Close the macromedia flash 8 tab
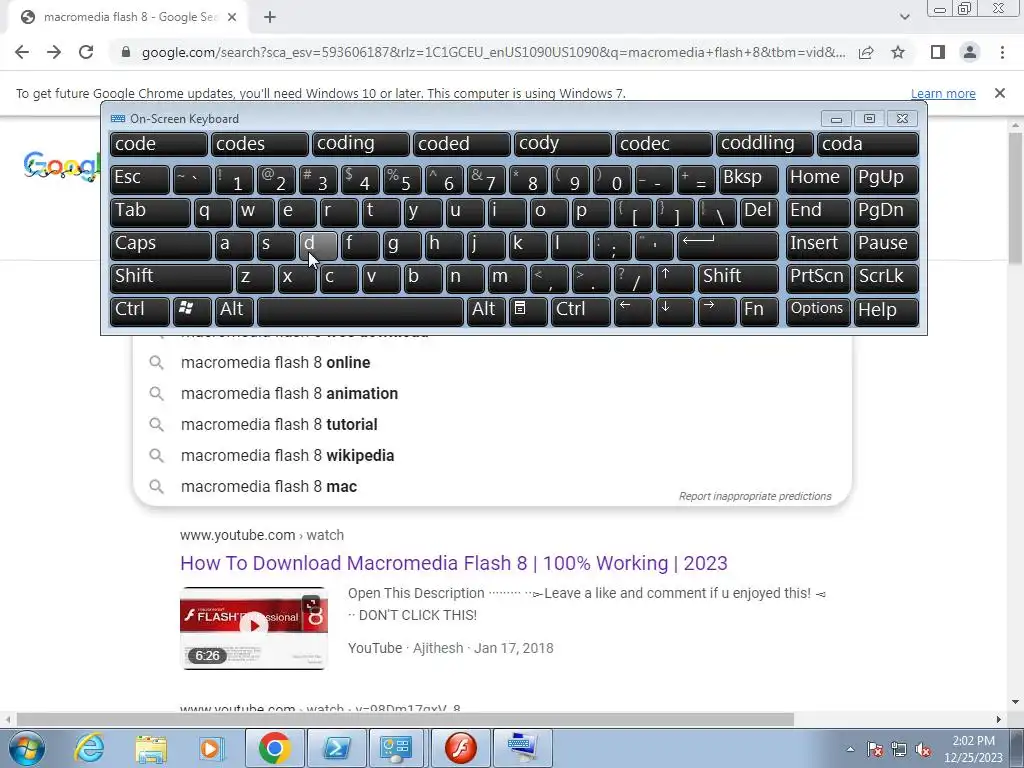The height and width of the screenshot is (768, 1024). point(232,18)
